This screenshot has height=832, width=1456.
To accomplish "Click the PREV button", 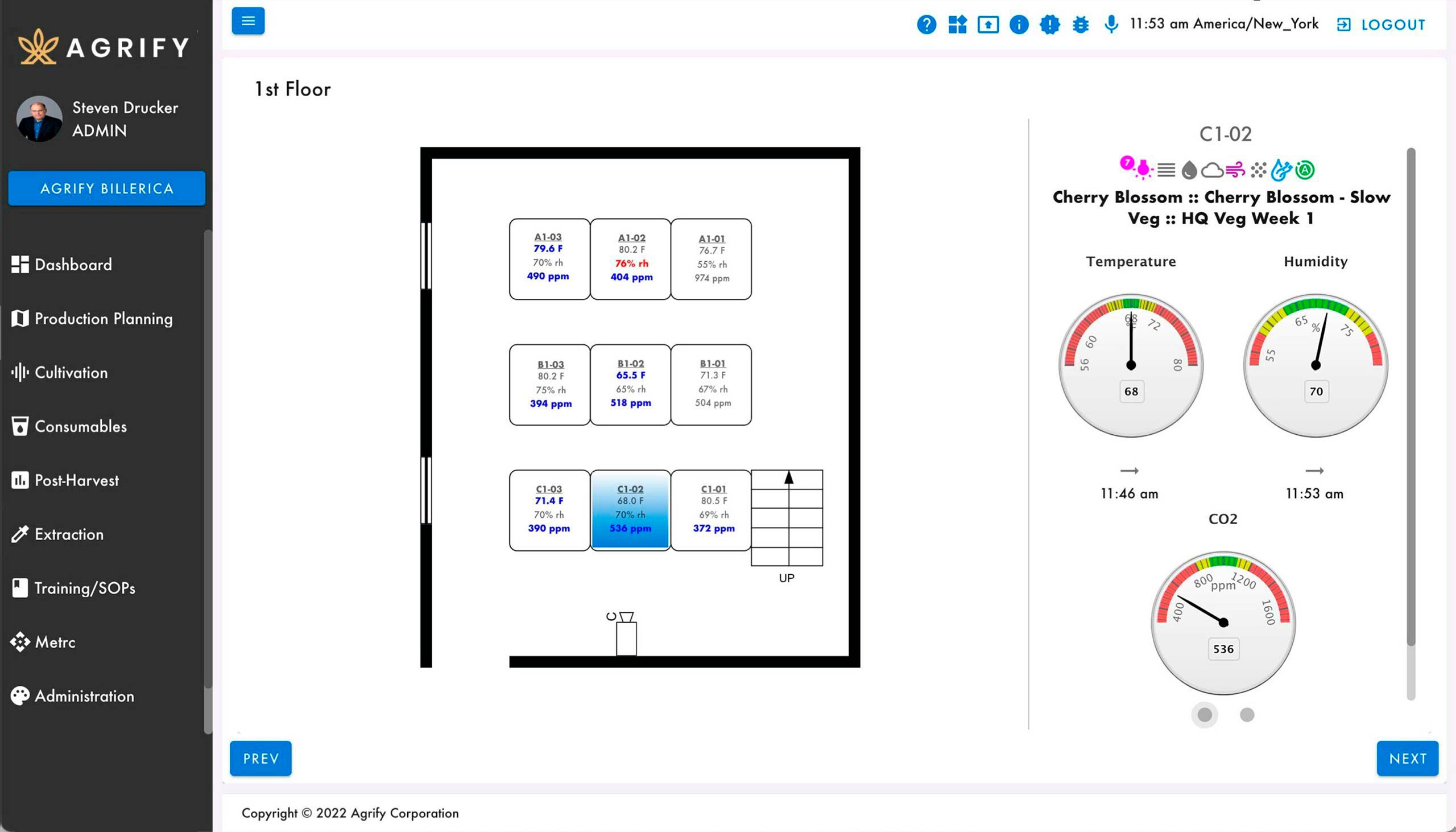I will point(261,758).
